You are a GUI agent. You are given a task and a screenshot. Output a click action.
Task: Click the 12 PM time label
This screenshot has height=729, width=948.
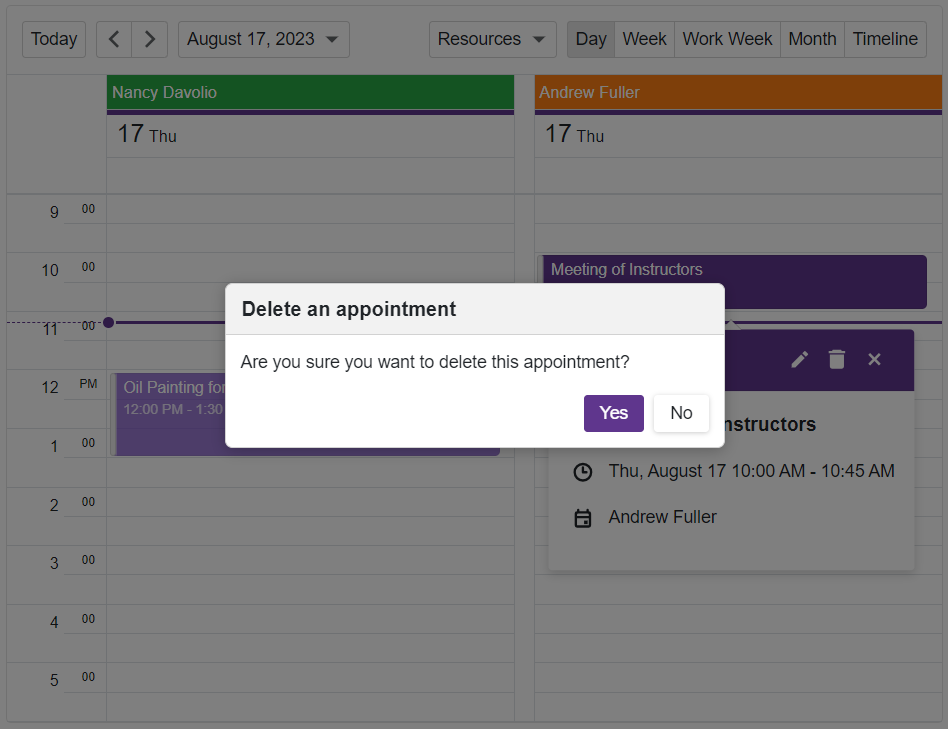coord(69,386)
